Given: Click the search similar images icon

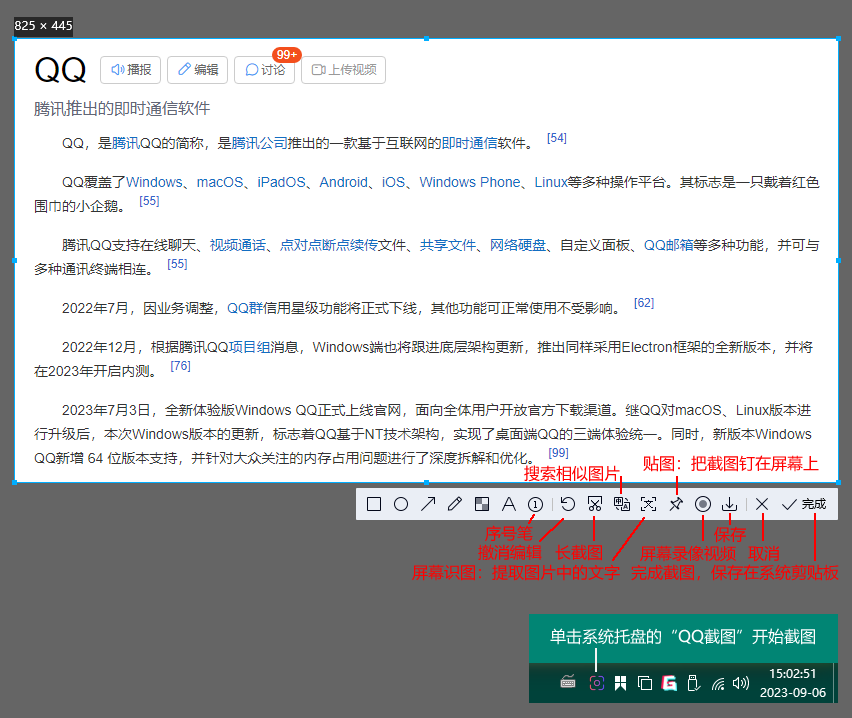Looking at the screenshot, I should coord(622,504).
